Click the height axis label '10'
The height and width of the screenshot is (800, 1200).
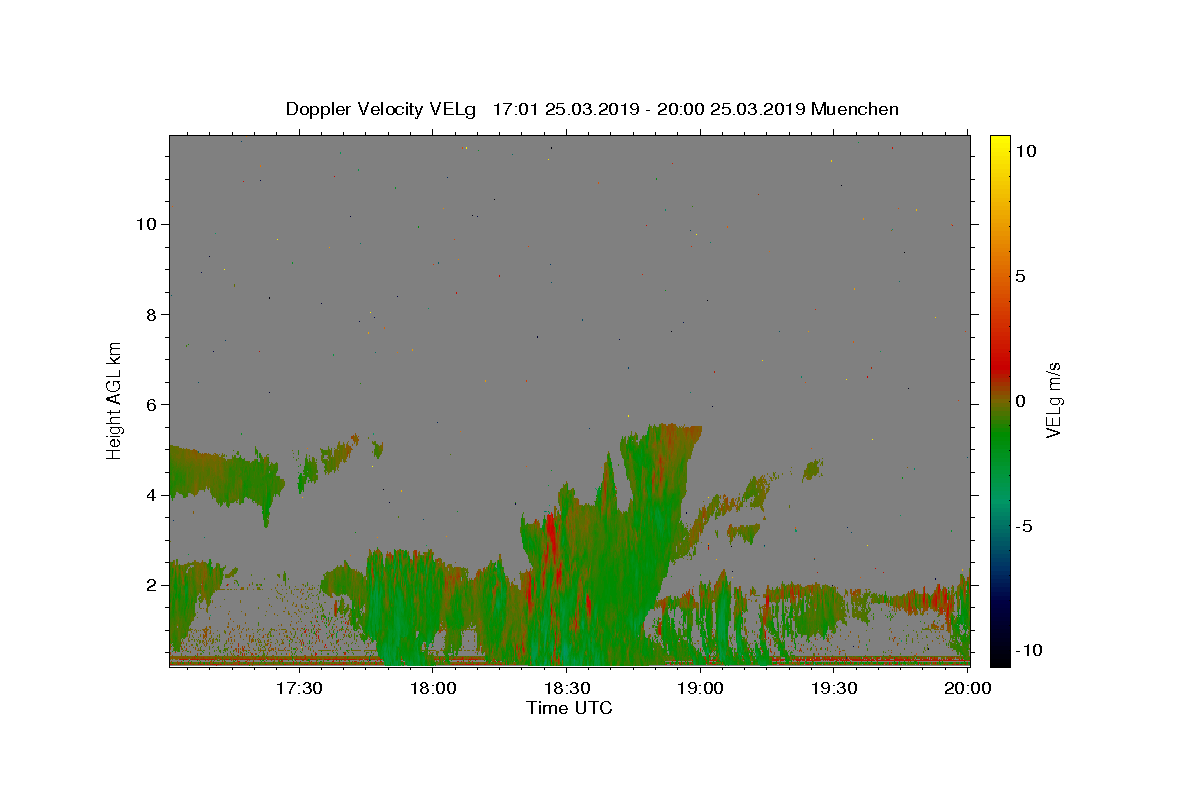[146, 224]
